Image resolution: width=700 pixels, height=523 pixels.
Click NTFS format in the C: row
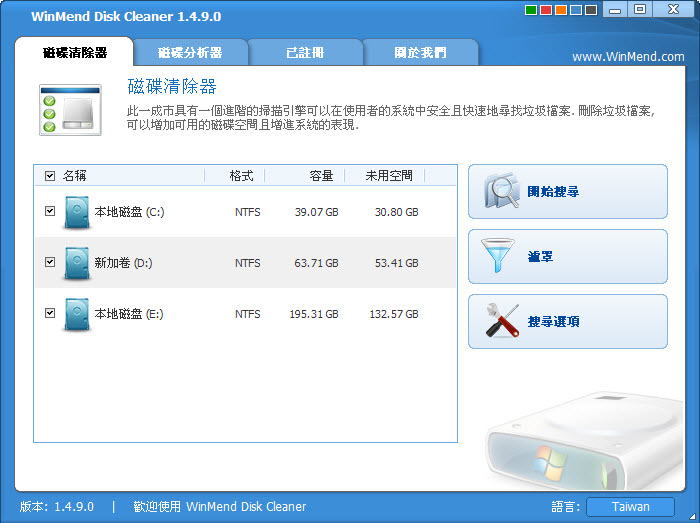pyautogui.click(x=248, y=212)
